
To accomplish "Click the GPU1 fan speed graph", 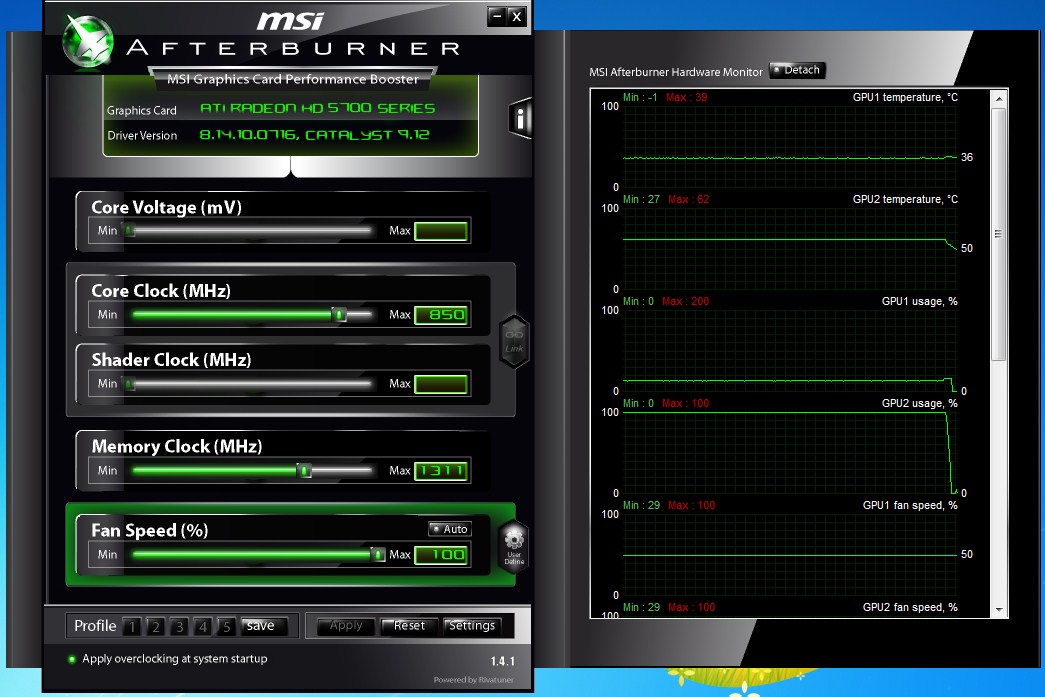I will click(790, 554).
